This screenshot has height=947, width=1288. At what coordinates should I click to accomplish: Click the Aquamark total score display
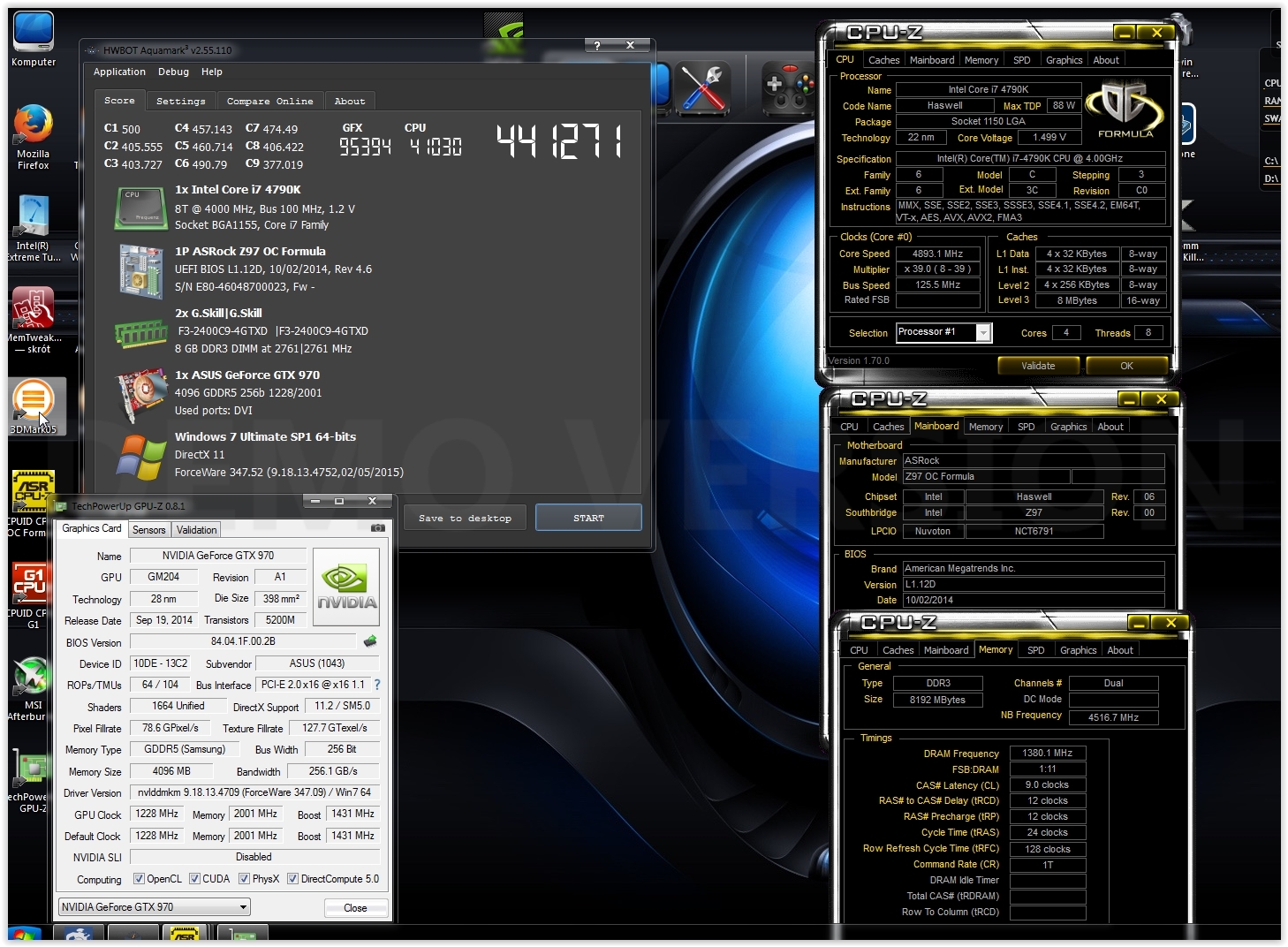pyautogui.click(x=560, y=141)
